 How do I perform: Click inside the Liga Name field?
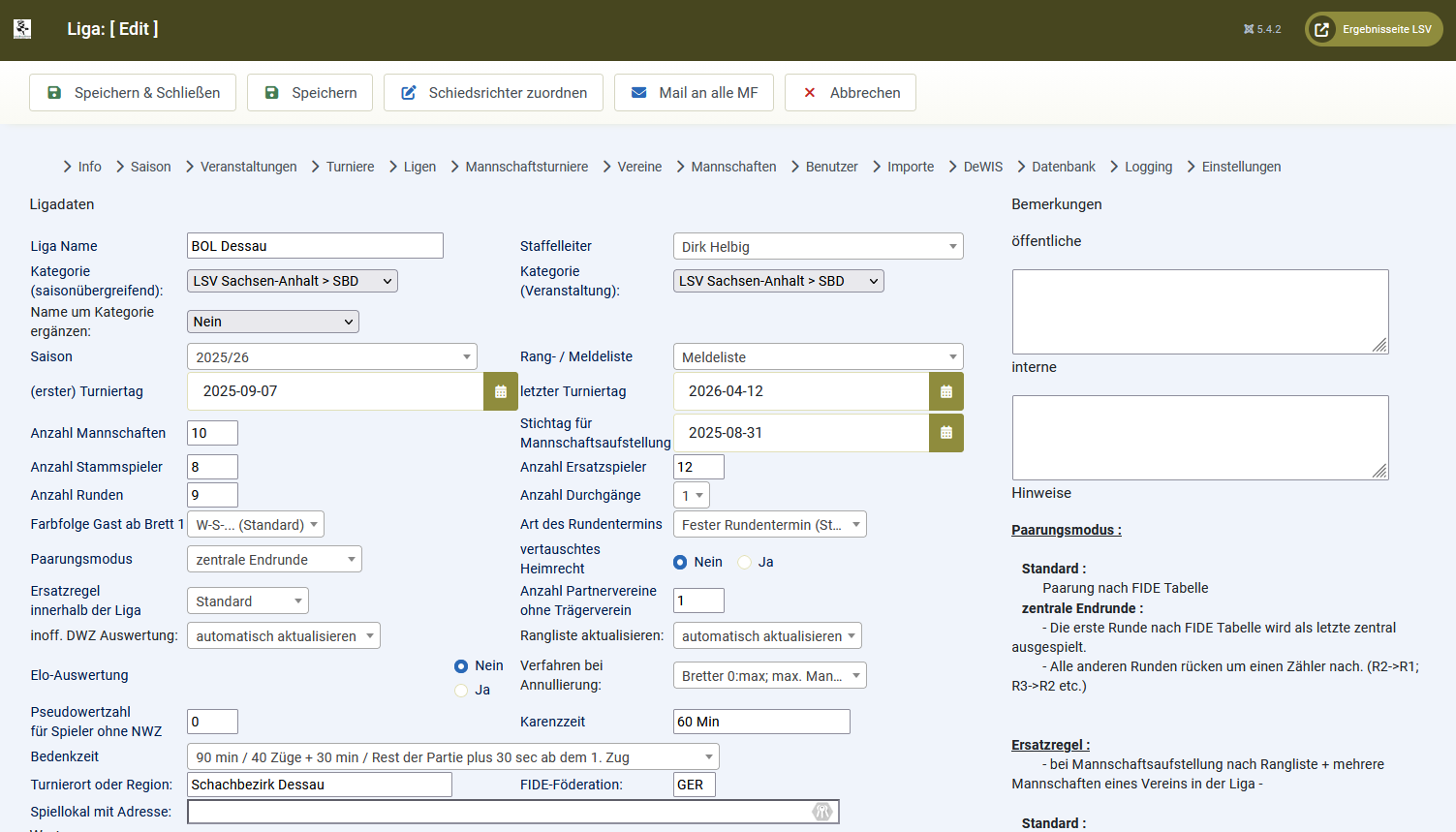point(315,245)
